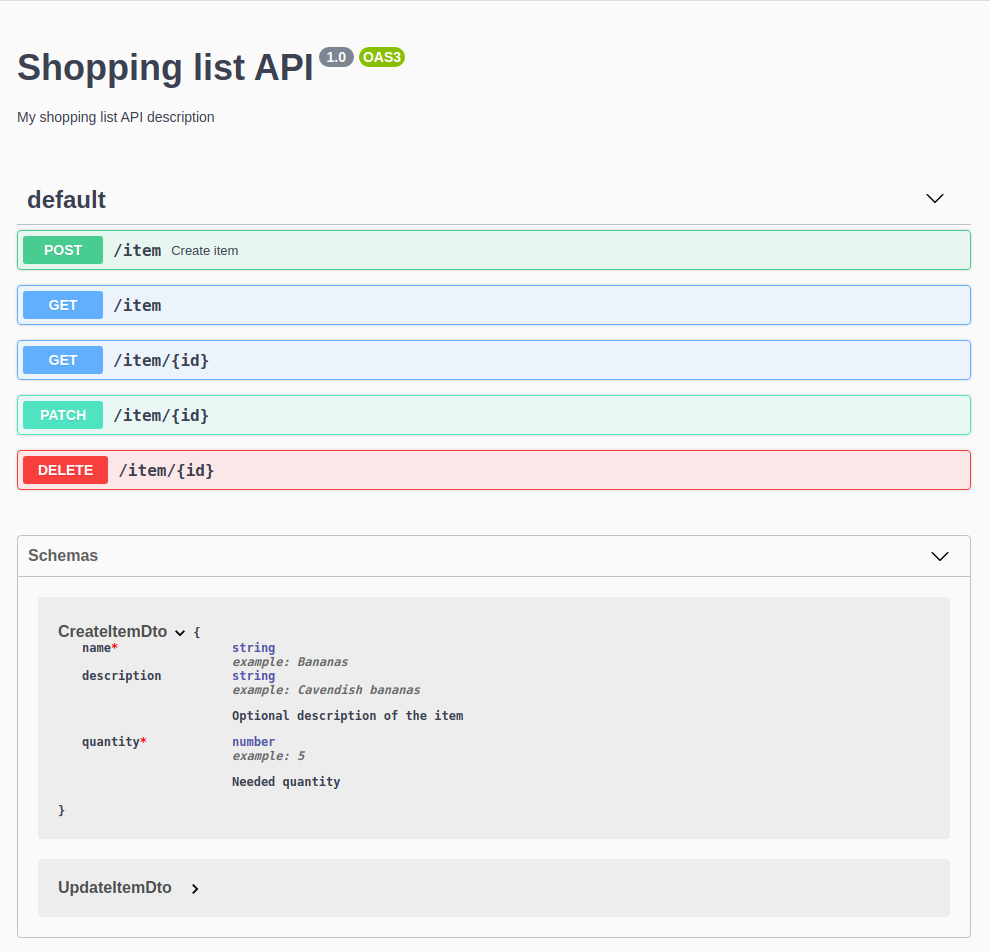Click the PATCH method badge
Viewport: 990px width, 952px height.
[x=63, y=415]
